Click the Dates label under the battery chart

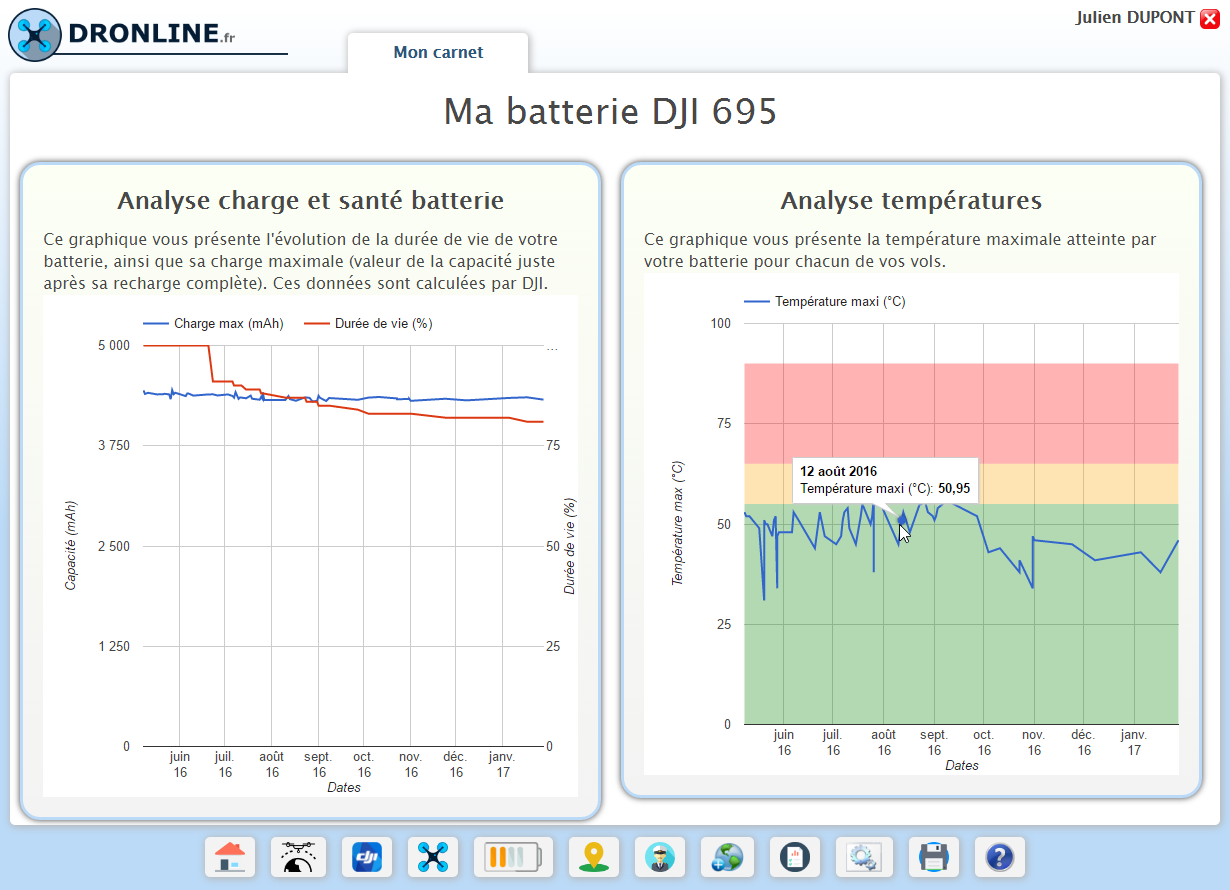click(344, 788)
